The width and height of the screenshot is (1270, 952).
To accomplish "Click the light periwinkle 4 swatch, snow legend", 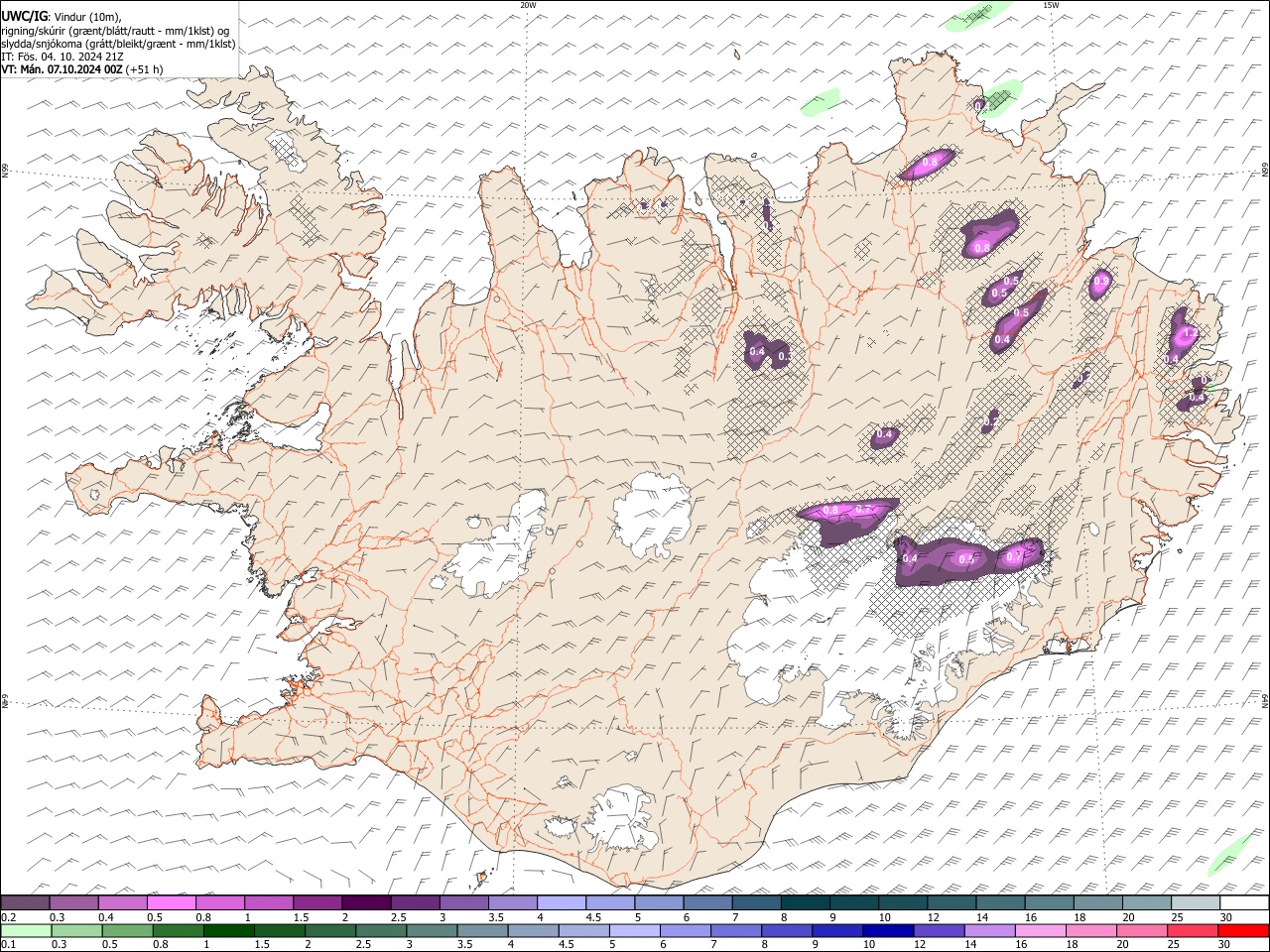I will (x=562, y=902).
